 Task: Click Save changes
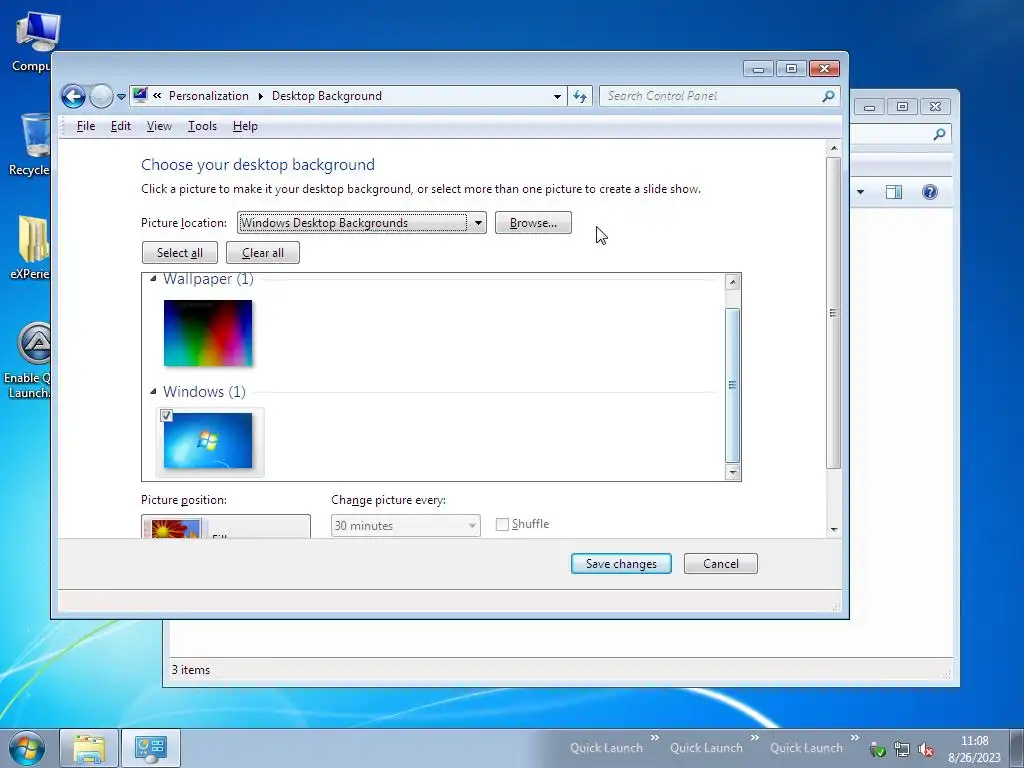pos(621,564)
